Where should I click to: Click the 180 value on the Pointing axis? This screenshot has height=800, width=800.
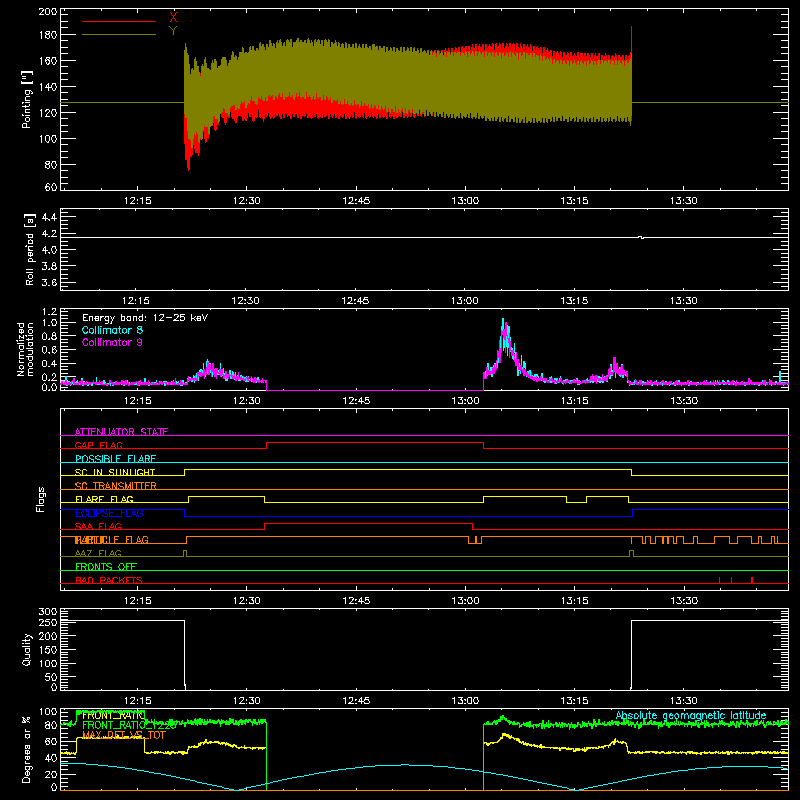[48, 35]
